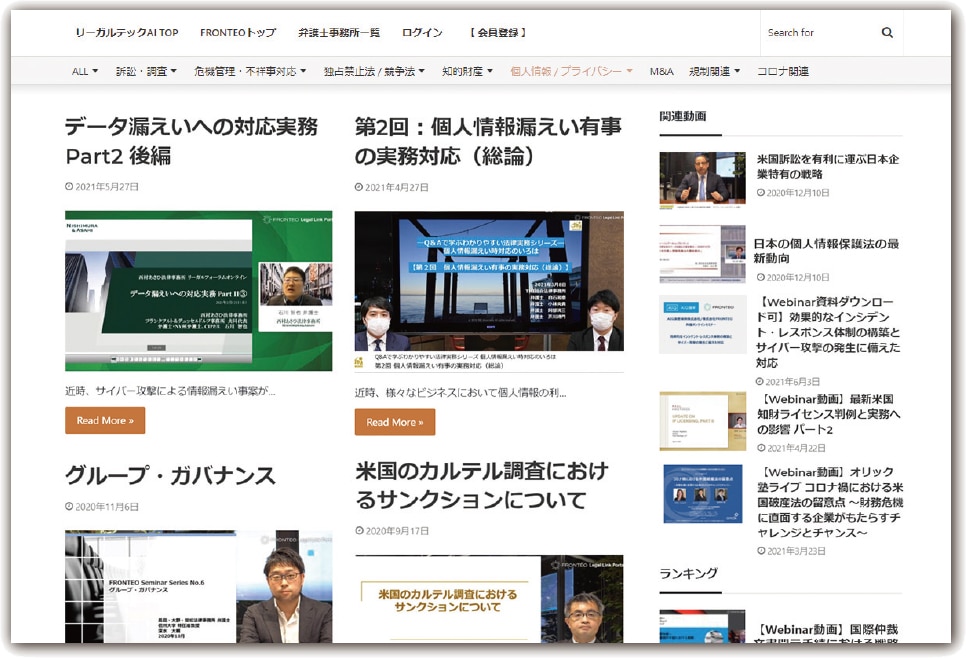The width and height of the screenshot is (966, 658).
Task: Open article データ漏えいへの対応実務 Part2 後編
Action: point(192,141)
